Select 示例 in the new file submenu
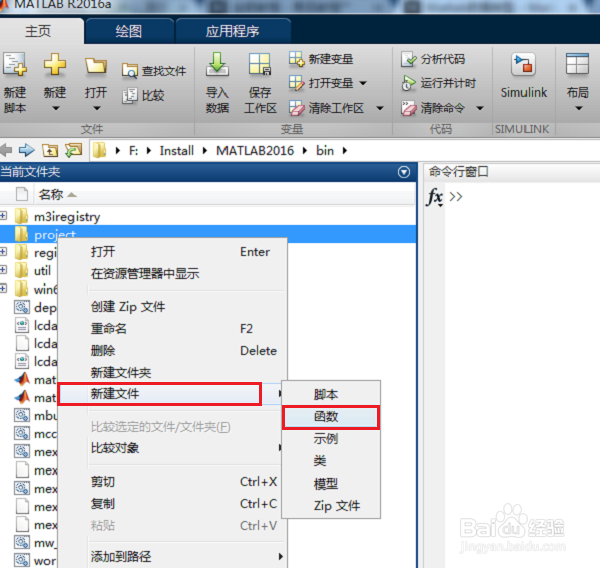 [331, 439]
